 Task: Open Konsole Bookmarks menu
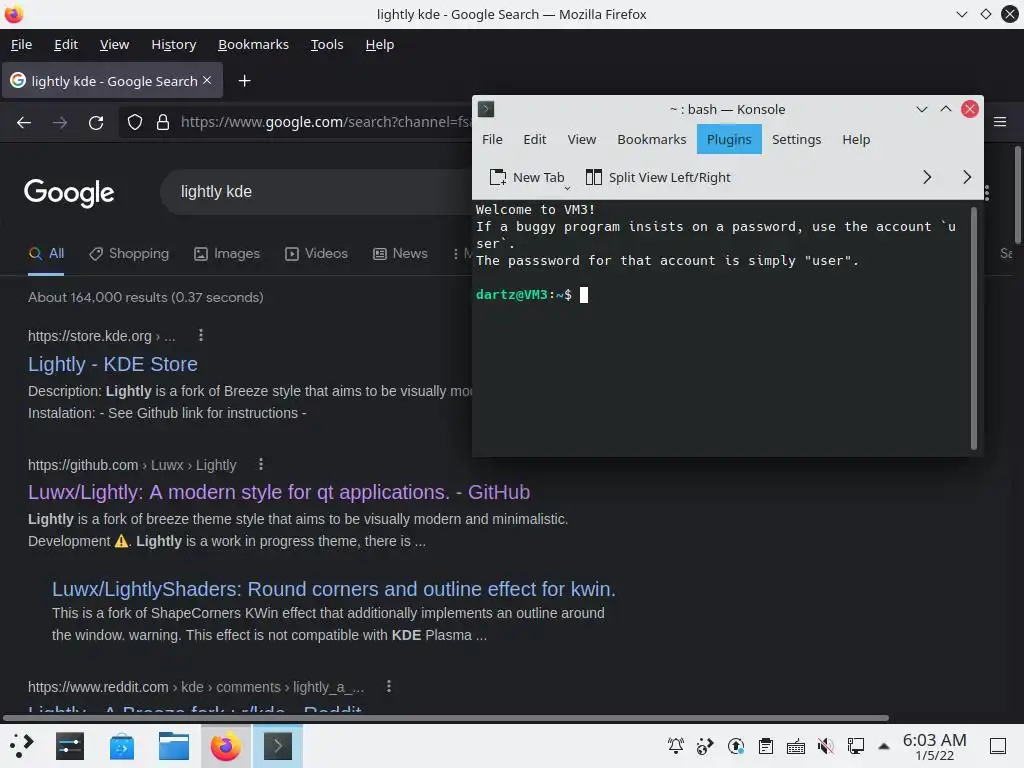click(x=652, y=140)
